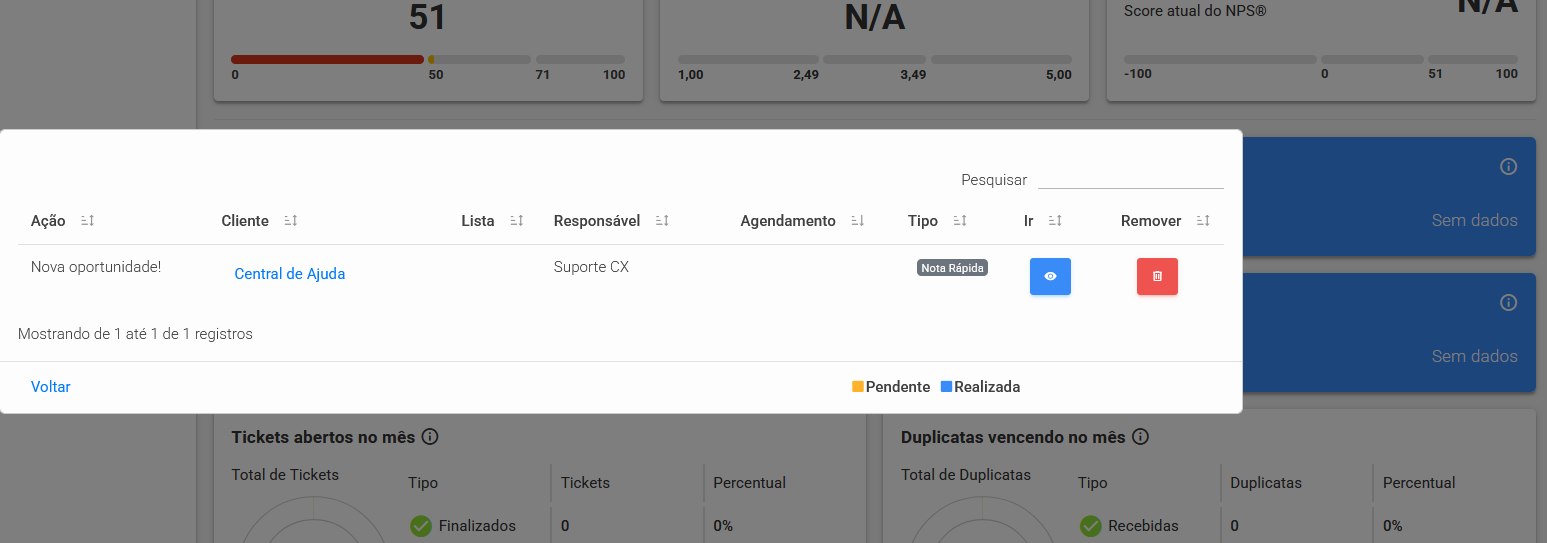The width and height of the screenshot is (1547, 543).
Task: Click the Duplicatas column header
Action: point(1266,483)
